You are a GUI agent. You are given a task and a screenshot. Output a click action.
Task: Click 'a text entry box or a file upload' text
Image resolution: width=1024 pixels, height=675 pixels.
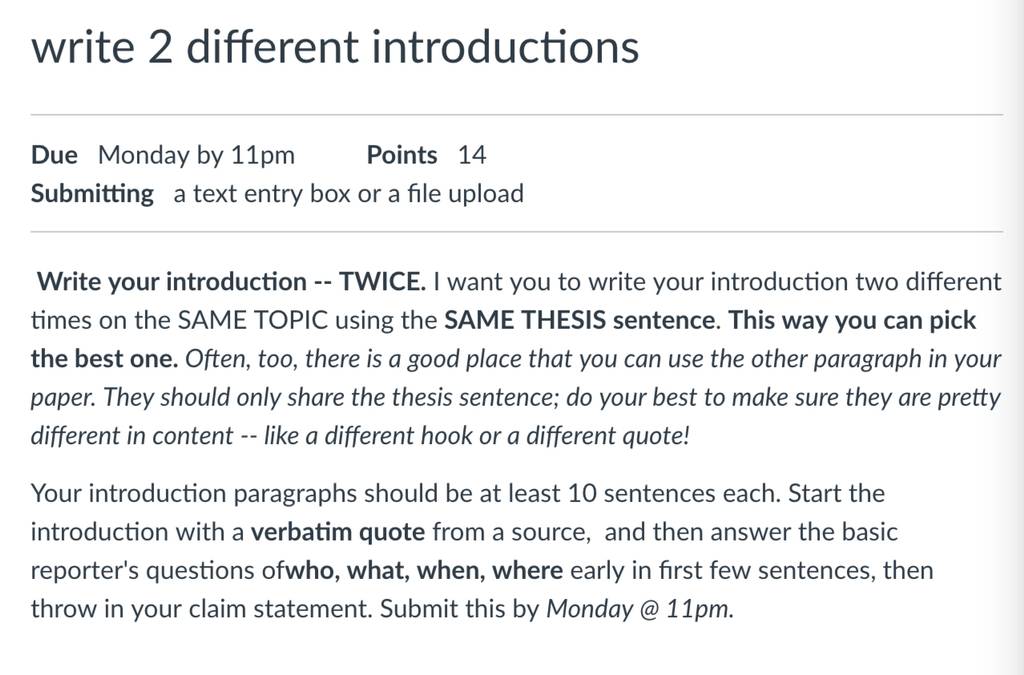pyautogui.click(x=349, y=194)
